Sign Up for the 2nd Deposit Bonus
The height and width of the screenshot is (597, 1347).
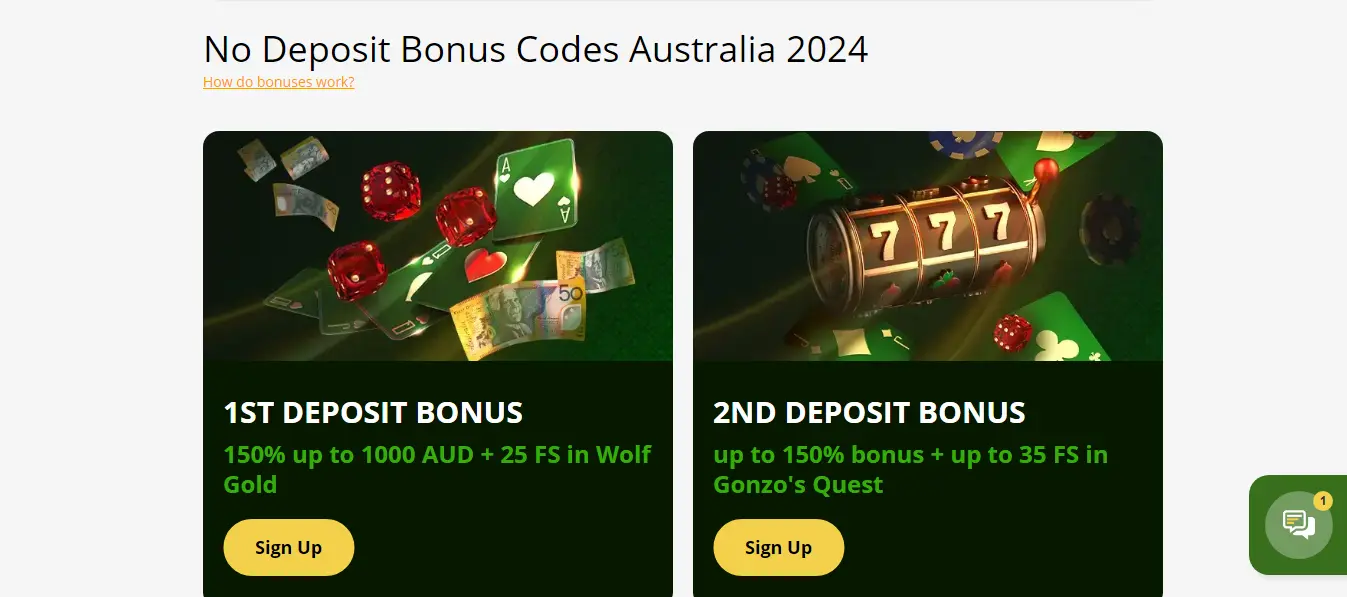click(x=778, y=547)
